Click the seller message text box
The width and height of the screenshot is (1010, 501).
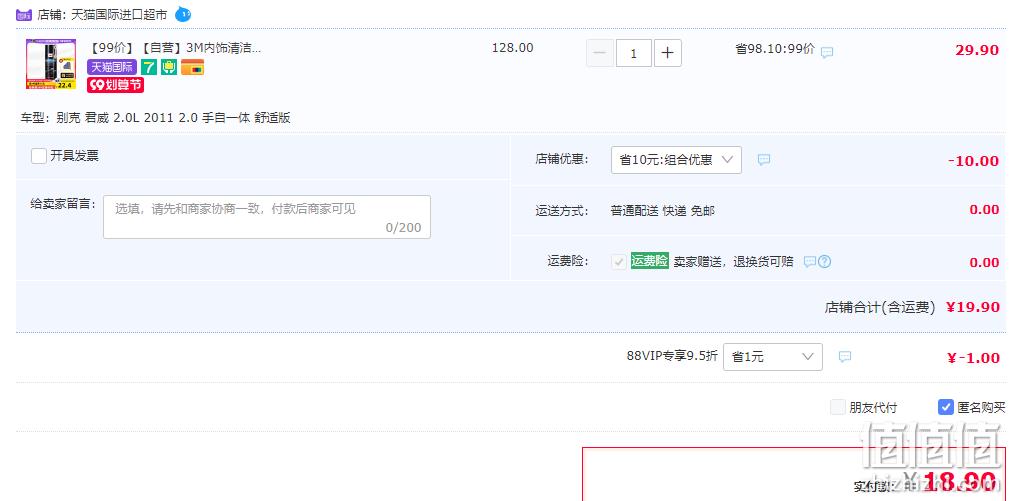tap(267, 217)
